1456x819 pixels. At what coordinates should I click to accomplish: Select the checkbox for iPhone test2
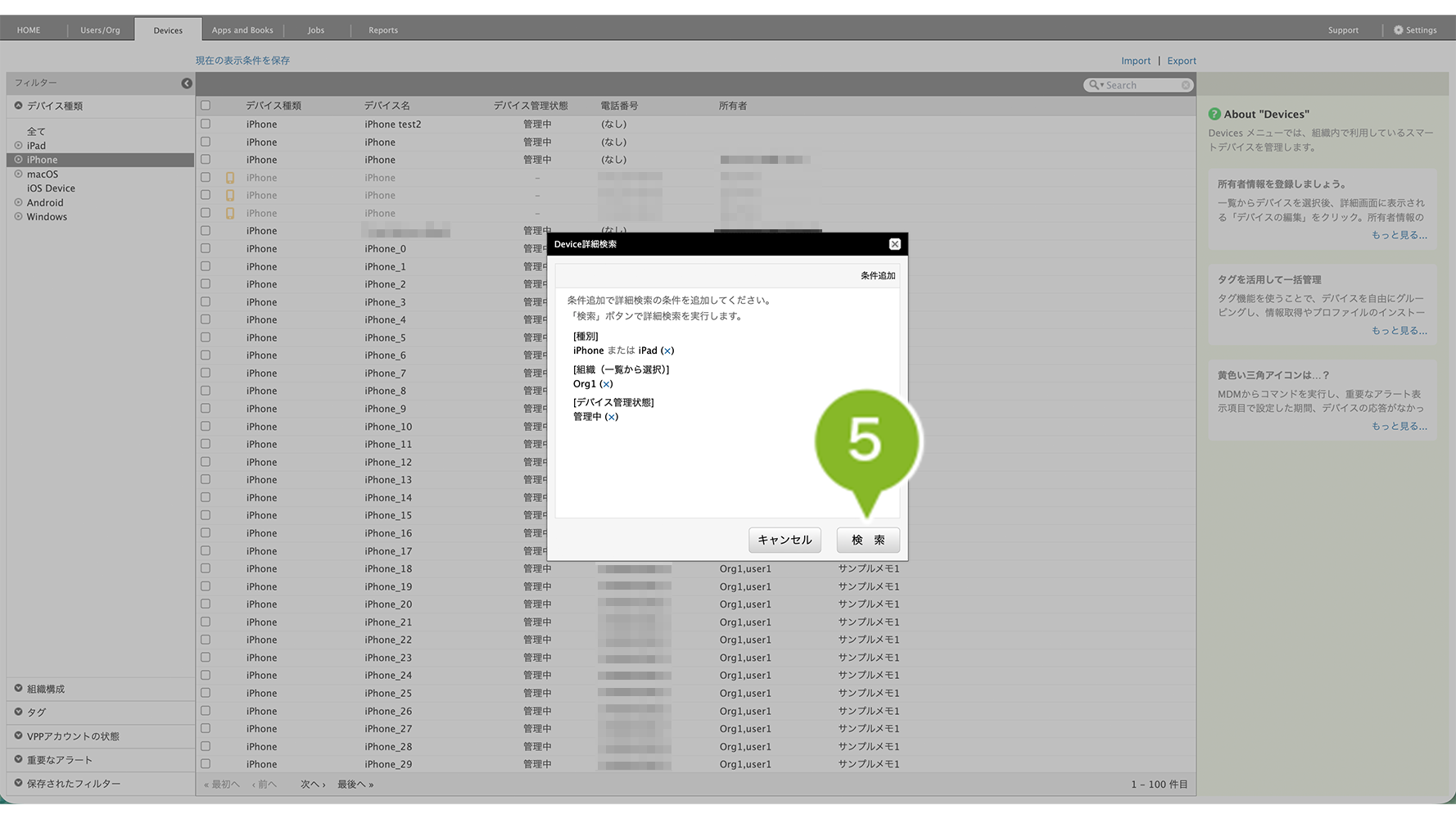pos(206,124)
